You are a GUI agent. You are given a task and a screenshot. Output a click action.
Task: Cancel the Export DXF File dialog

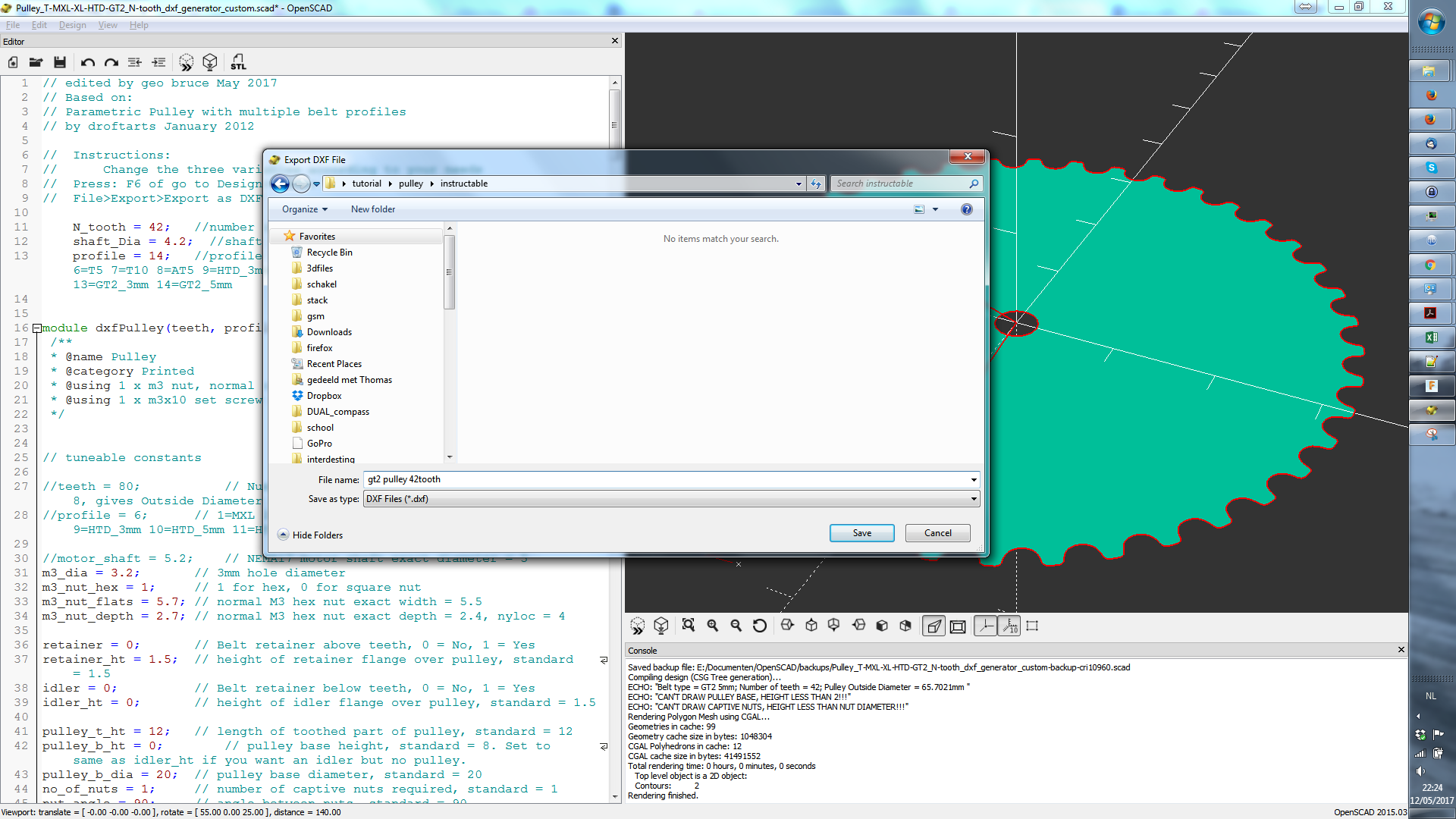tap(938, 533)
